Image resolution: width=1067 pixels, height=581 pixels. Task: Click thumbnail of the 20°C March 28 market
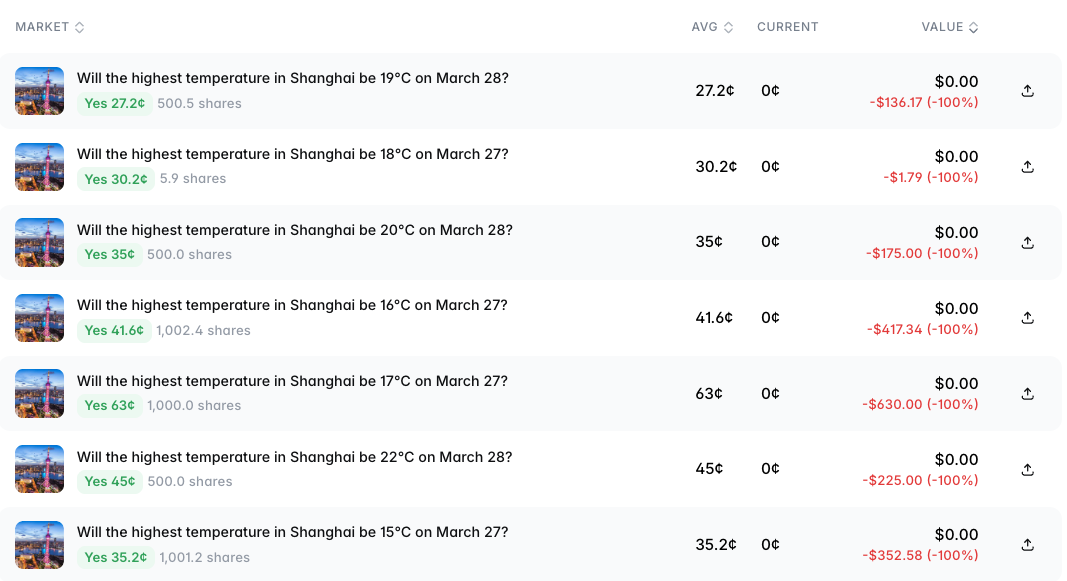[40, 243]
